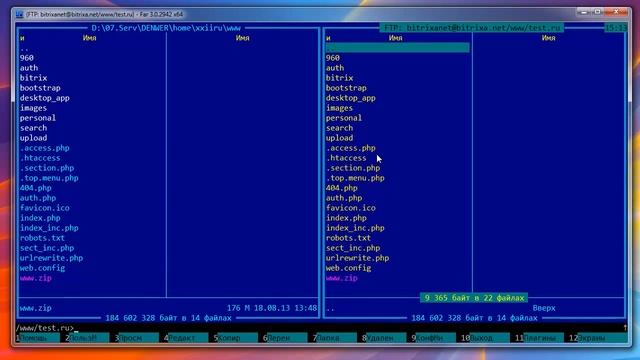The height and width of the screenshot is (360, 640).
Task: Select .section.php in the right FTP panel
Action: tap(353, 168)
